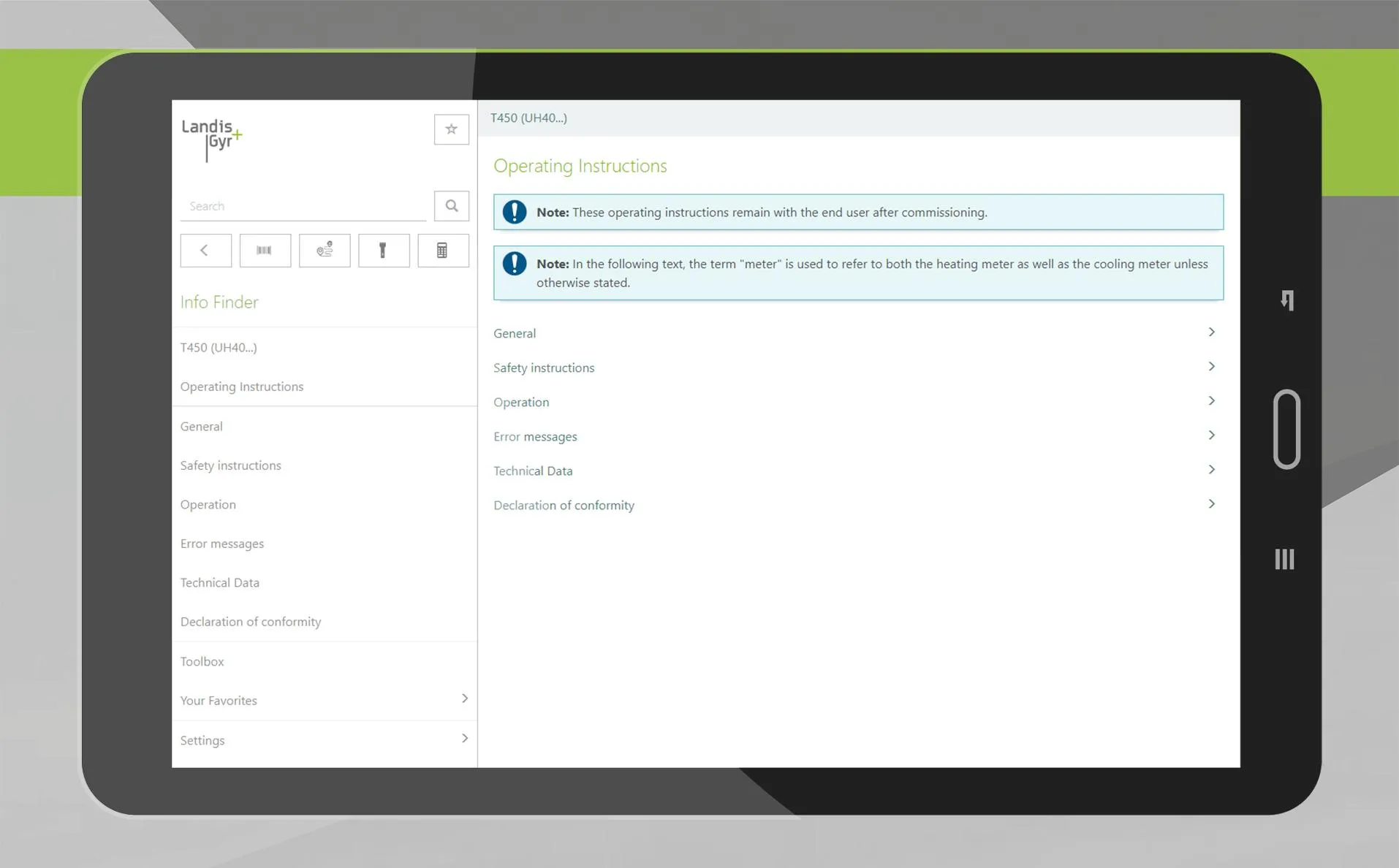Open General in the sidebar list
Image resolution: width=1399 pixels, height=868 pixels.
click(x=202, y=426)
